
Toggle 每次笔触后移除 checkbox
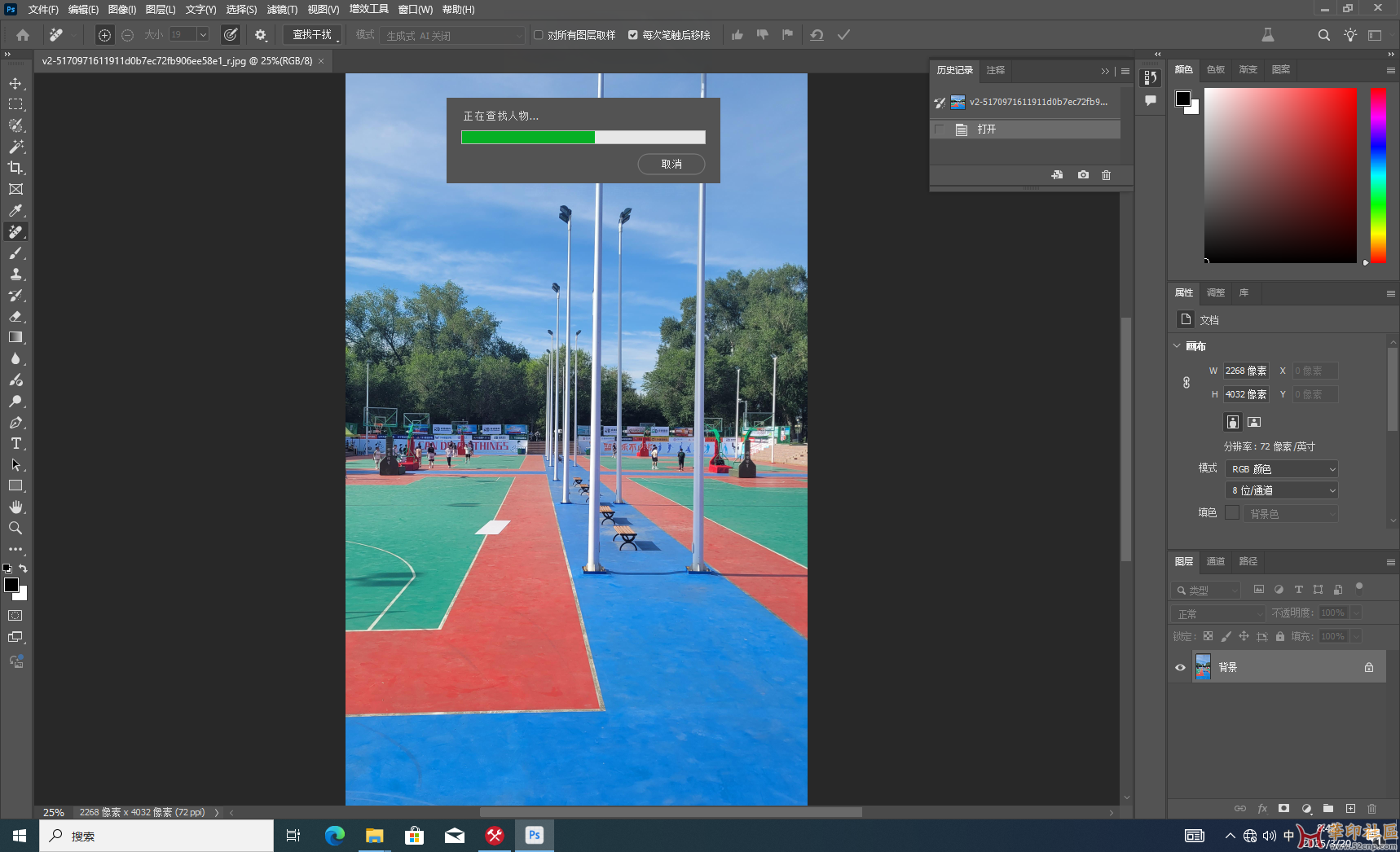pos(633,35)
